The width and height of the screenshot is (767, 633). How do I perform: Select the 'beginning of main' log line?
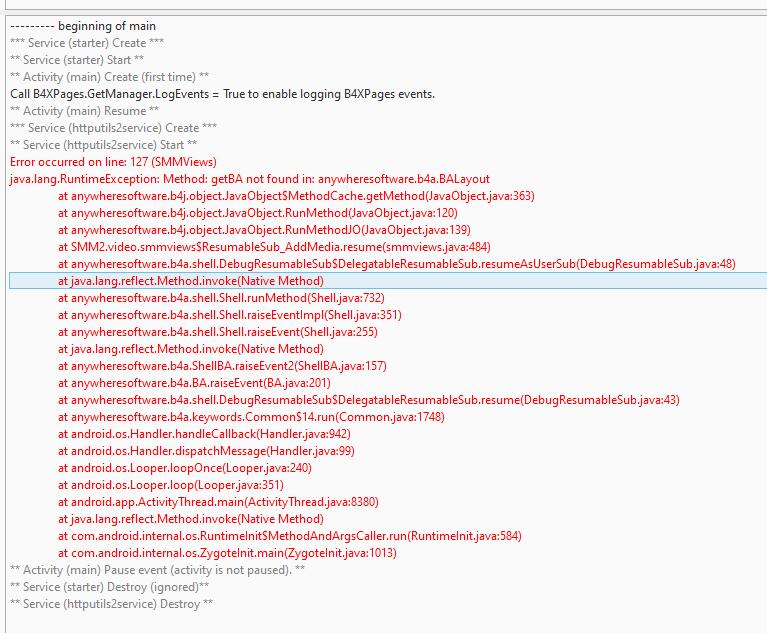83,26
